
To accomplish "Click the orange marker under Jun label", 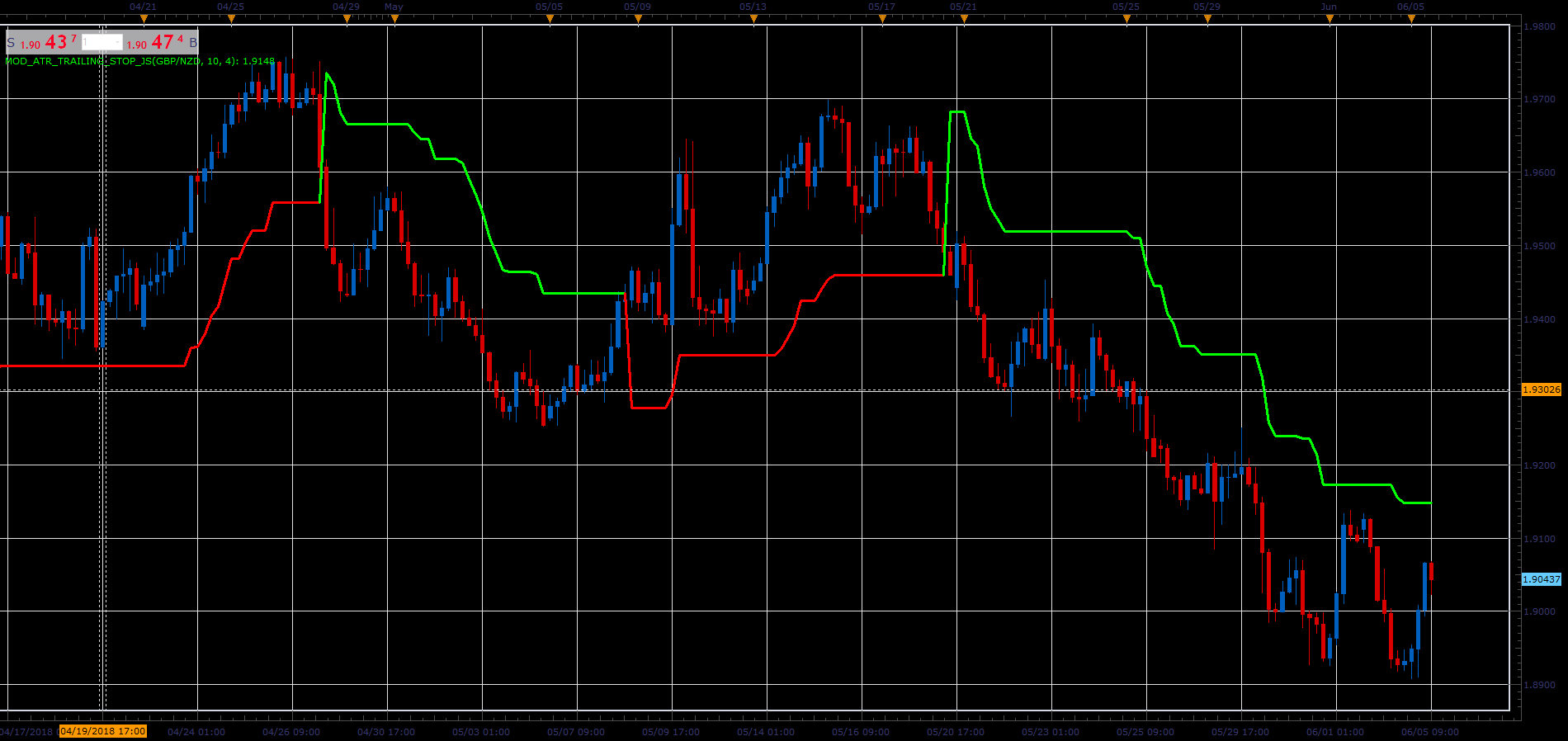I will pyautogui.click(x=1329, y=18).
